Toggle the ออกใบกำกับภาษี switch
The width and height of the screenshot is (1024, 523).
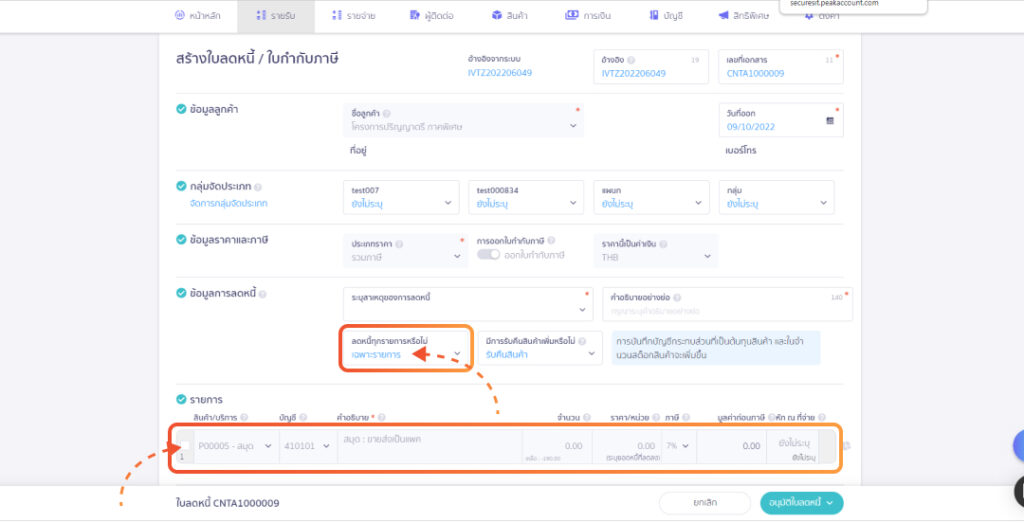pyautogui.click(x=488, y=255)
